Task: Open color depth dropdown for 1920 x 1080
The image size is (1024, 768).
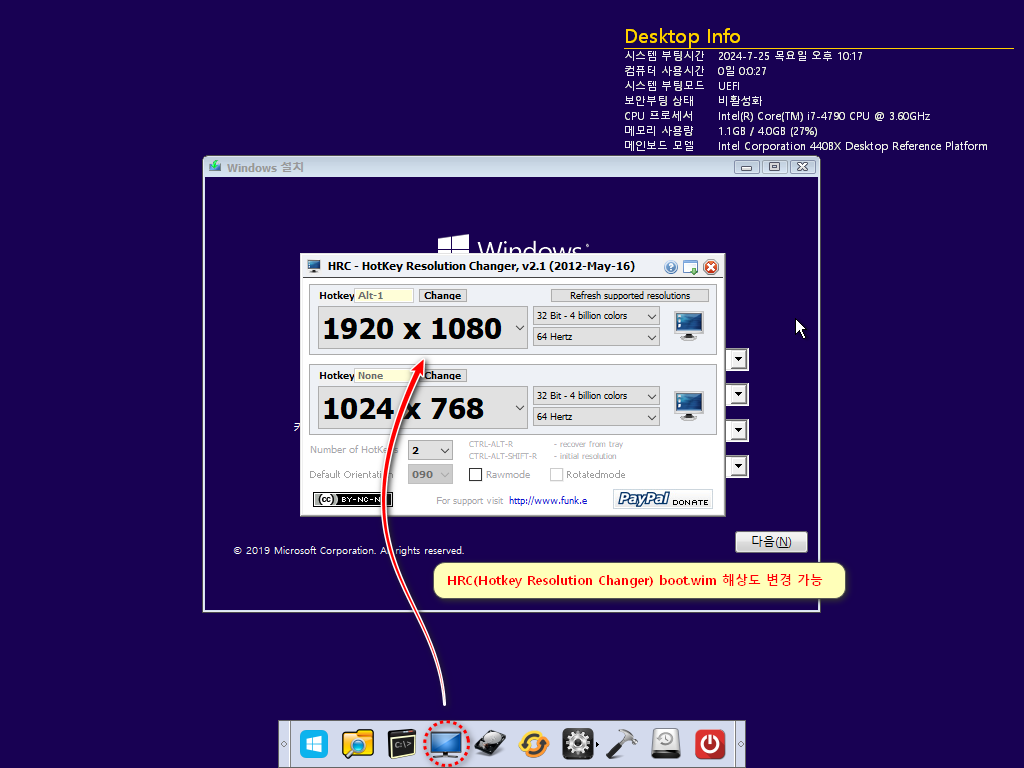Action: click(x=596, y=316)
